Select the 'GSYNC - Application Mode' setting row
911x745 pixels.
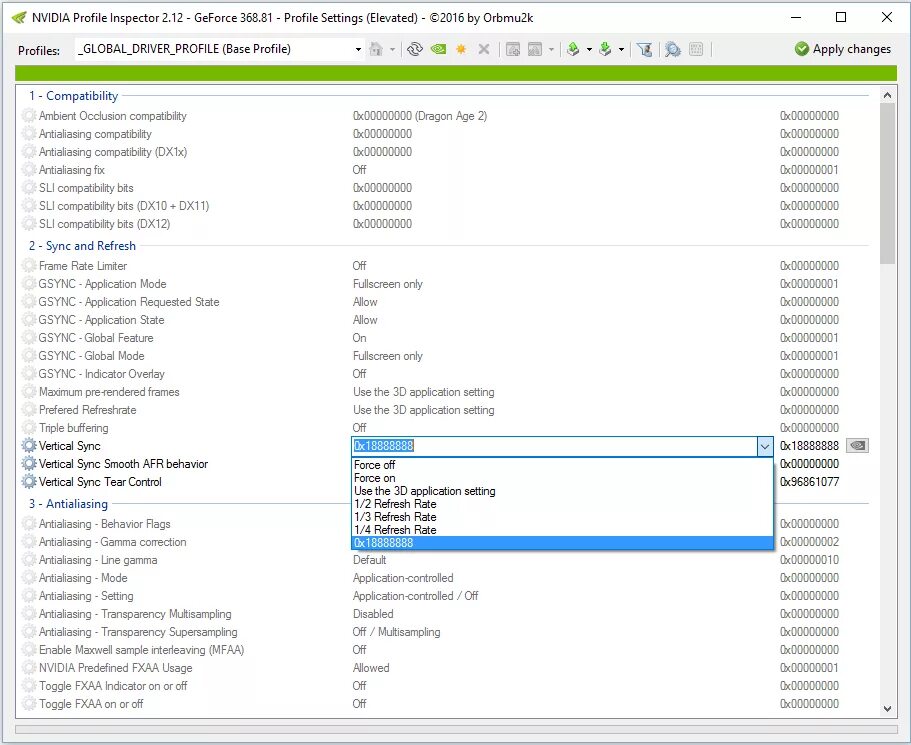(x=446, y=284)
